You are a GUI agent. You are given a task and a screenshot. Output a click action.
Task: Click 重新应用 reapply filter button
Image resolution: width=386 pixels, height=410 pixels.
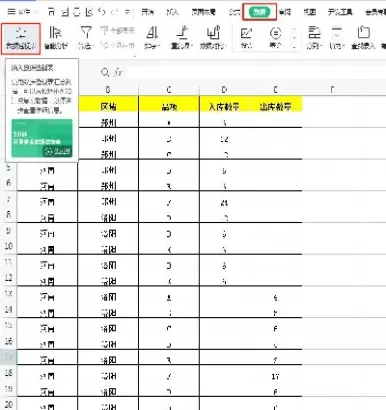coord(117,44)
